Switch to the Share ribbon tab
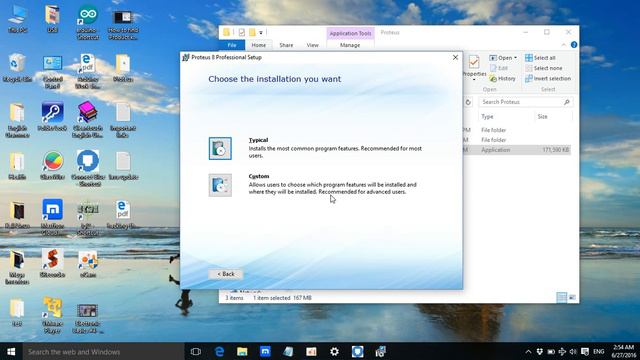640x360 pixels. 286,45
